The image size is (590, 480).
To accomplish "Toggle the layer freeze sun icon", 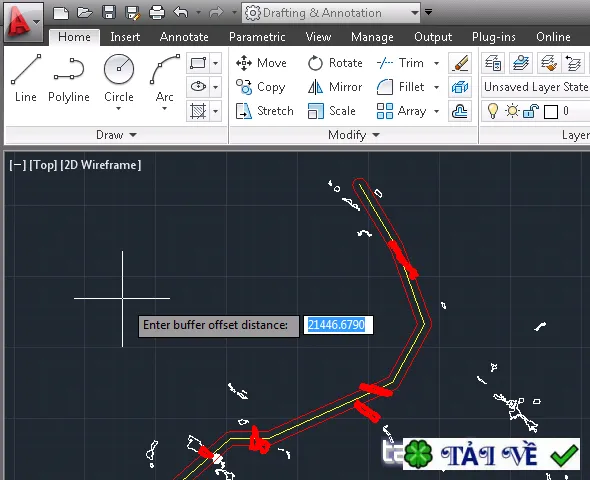I will tap(512, 111).
